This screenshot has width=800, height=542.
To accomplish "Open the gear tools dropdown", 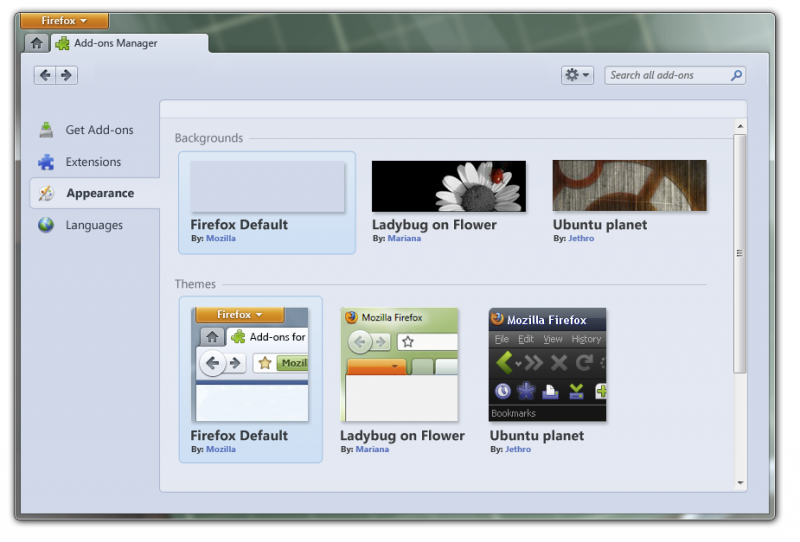I will point(577,76).
